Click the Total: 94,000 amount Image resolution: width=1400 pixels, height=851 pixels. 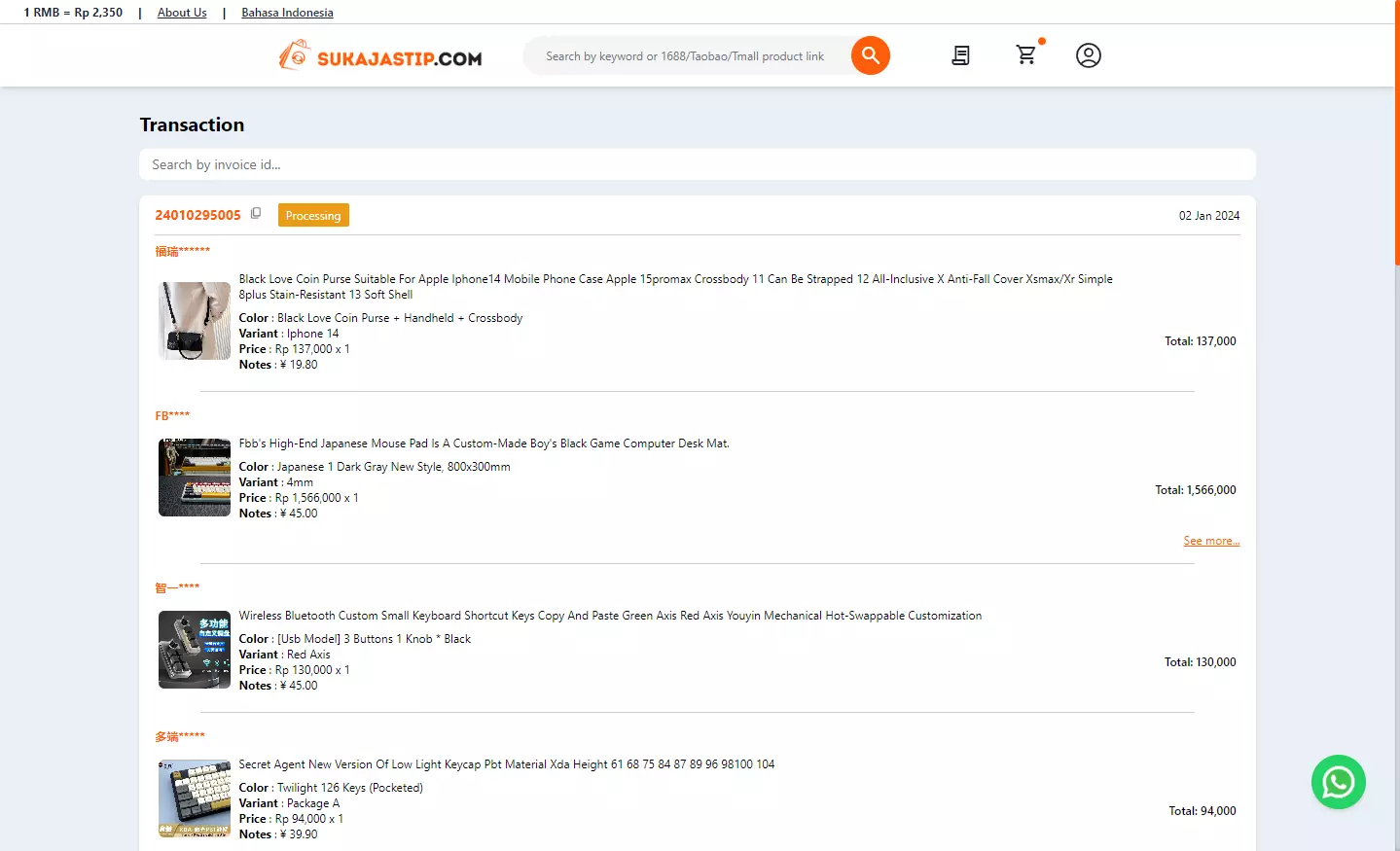1203,811
